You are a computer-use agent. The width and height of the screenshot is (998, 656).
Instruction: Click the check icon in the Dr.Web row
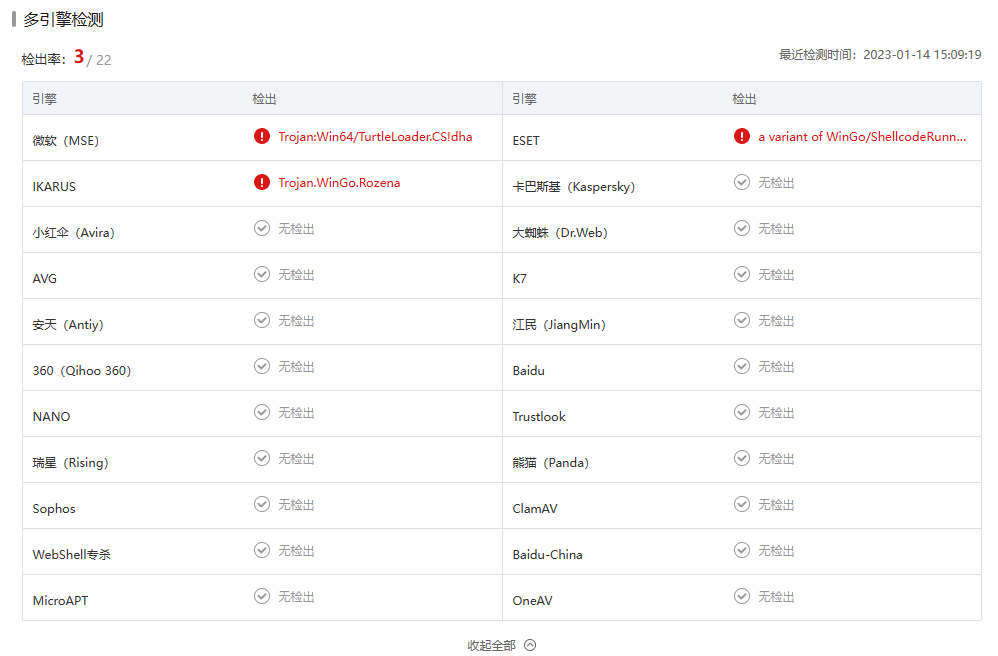click(741, 228)
